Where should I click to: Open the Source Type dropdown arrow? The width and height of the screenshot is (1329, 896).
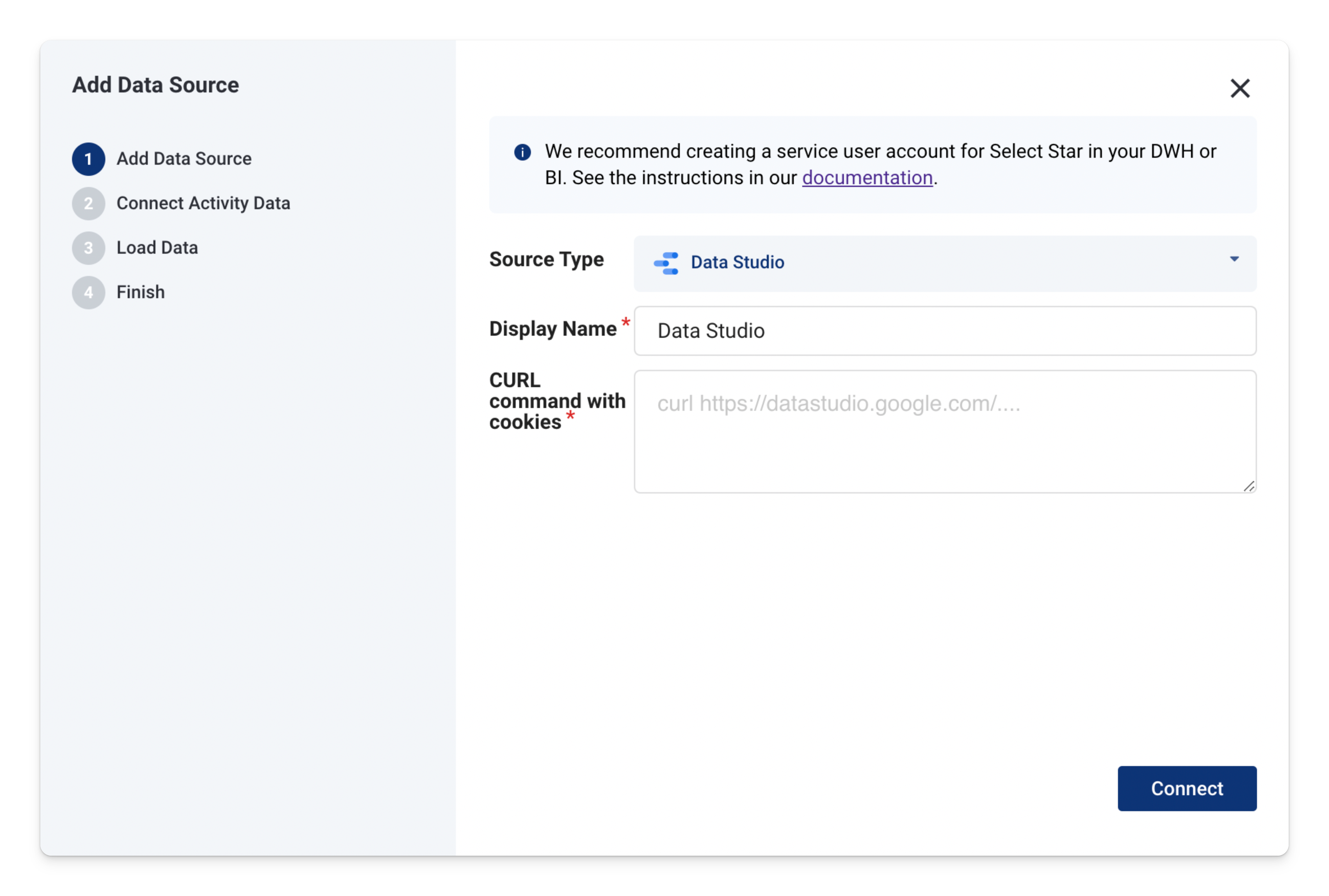[1234, 259]
